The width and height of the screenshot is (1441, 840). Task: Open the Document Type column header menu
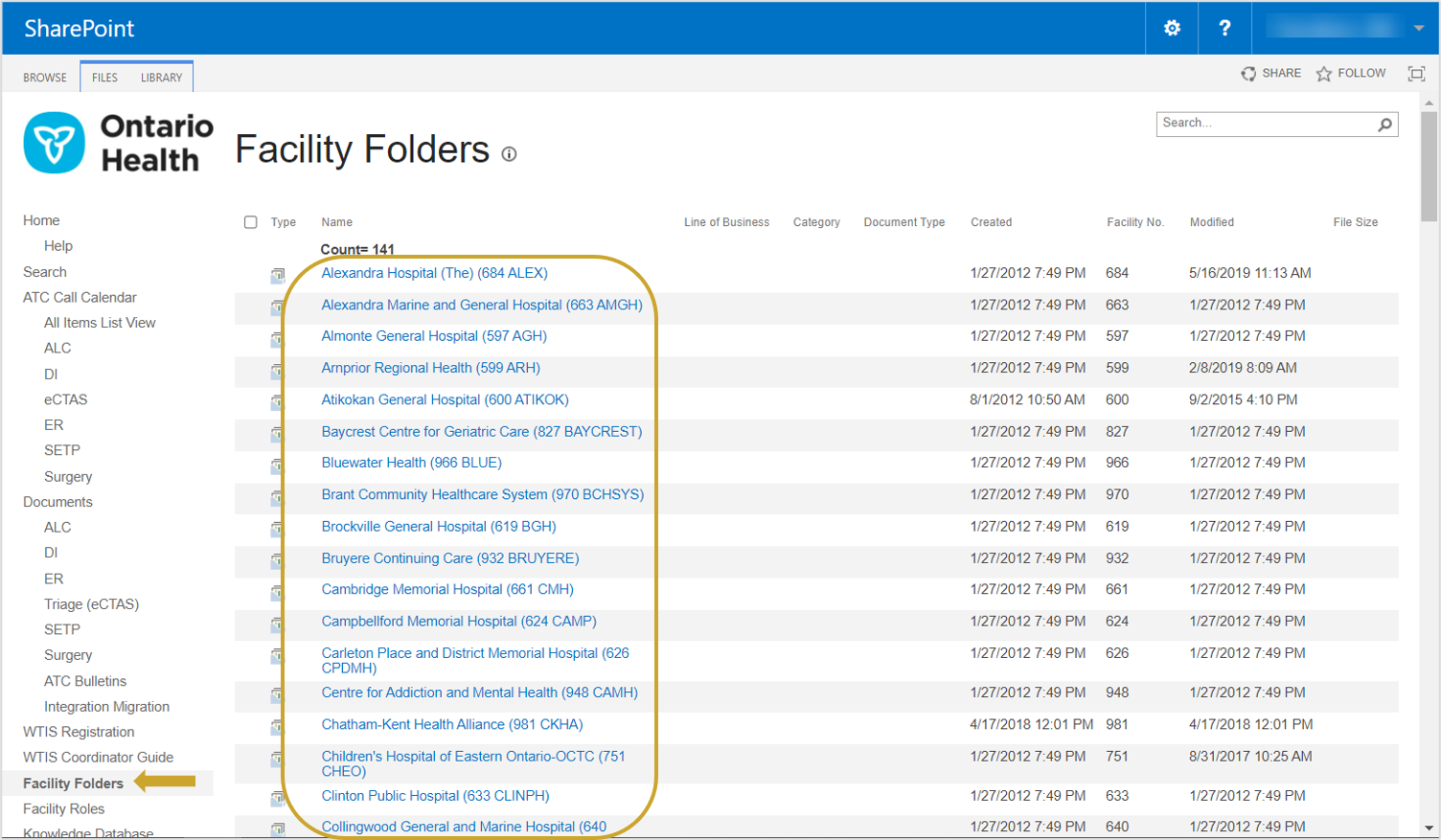pos(904,222)
